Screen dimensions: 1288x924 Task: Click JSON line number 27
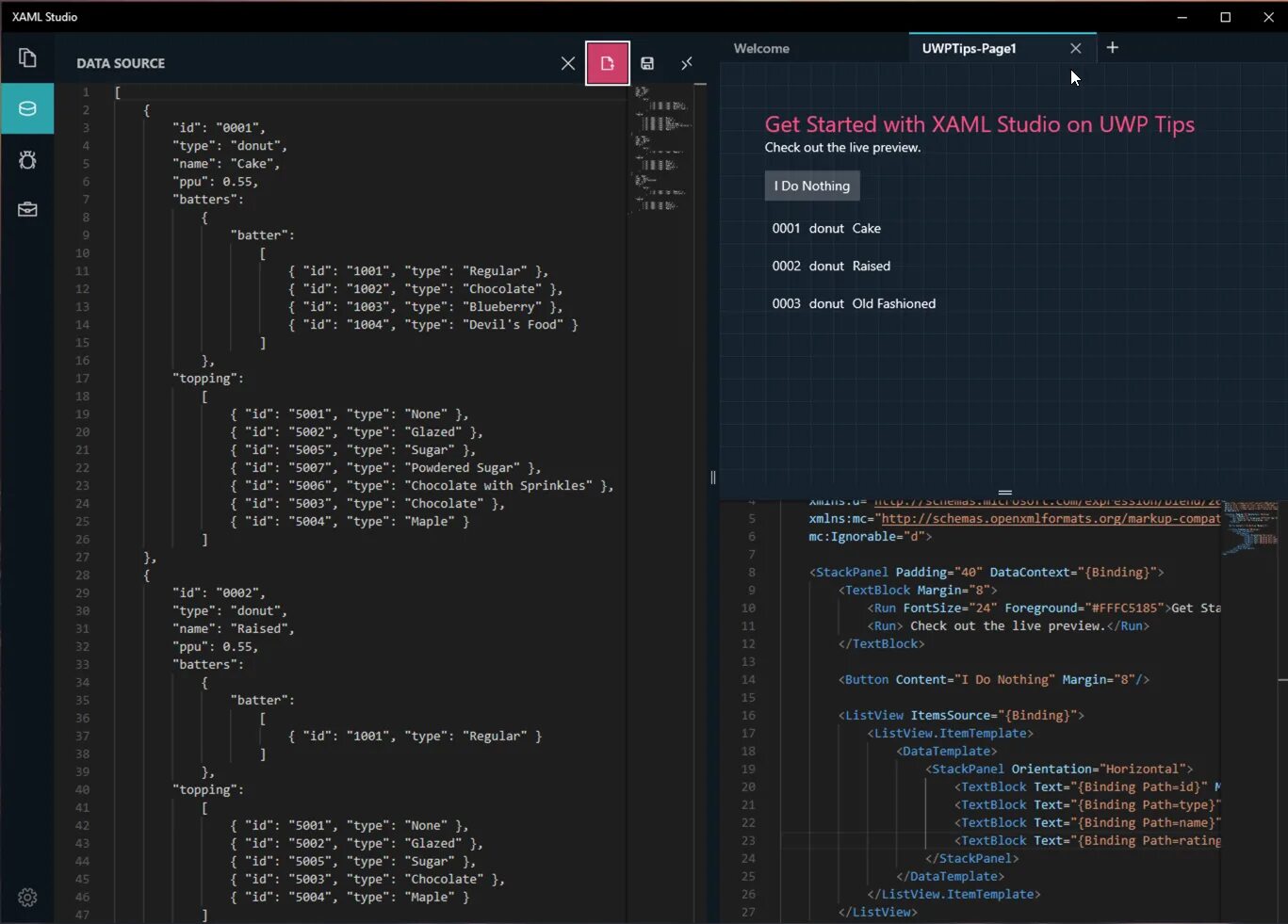pyautogui.click(x=83, y=558)
